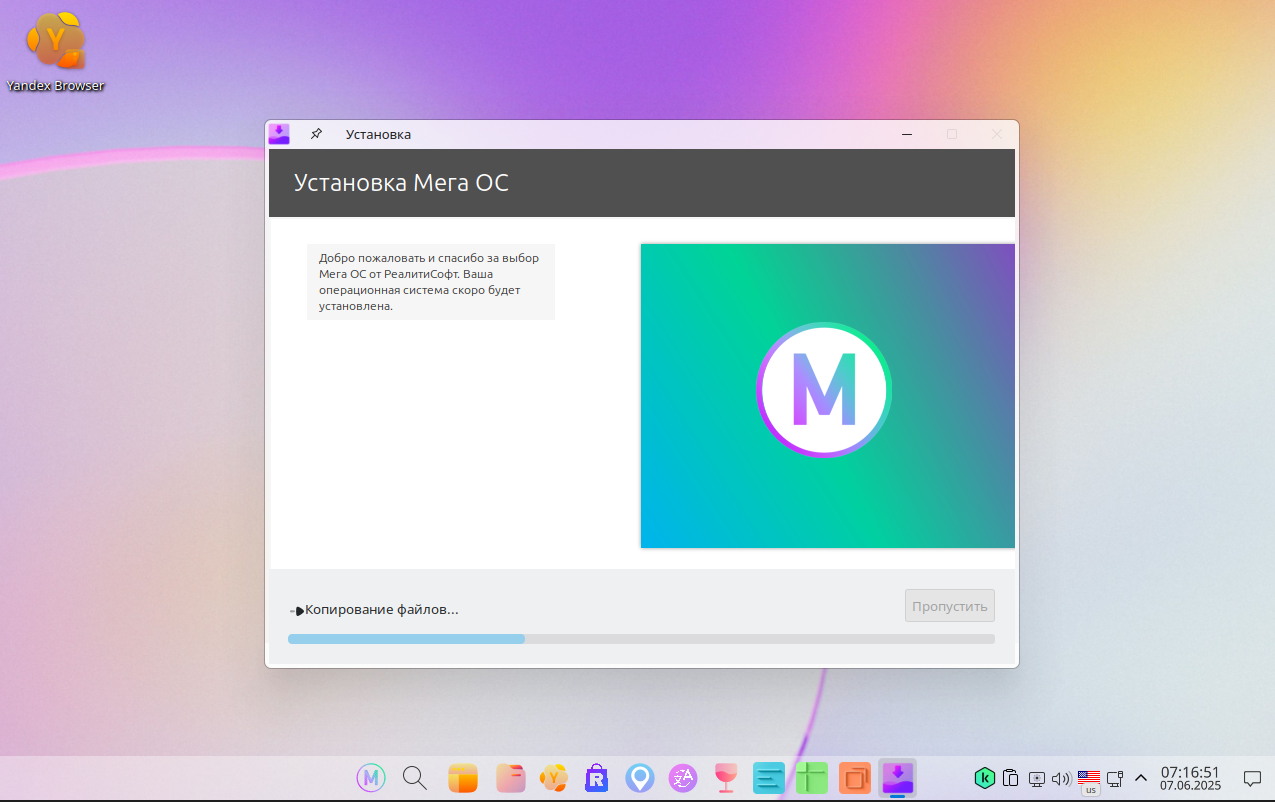Screen dimensions: 1275x802
Task: Open the clock showing 07:16:51
Action: [1190, 778]
